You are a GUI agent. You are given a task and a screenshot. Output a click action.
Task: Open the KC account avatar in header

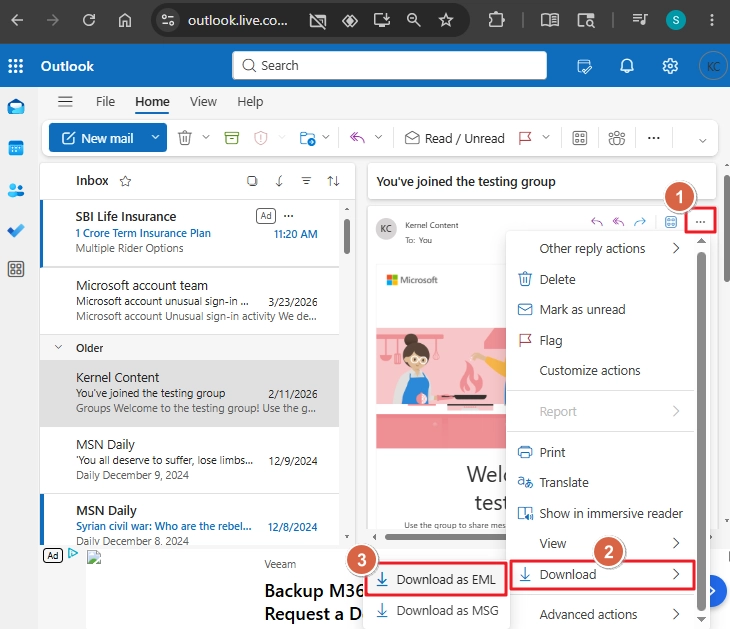[713, 67]
